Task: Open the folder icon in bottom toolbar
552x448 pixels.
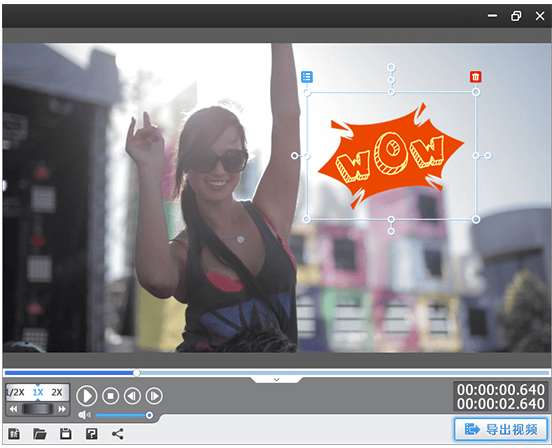Action: (40, 434)
